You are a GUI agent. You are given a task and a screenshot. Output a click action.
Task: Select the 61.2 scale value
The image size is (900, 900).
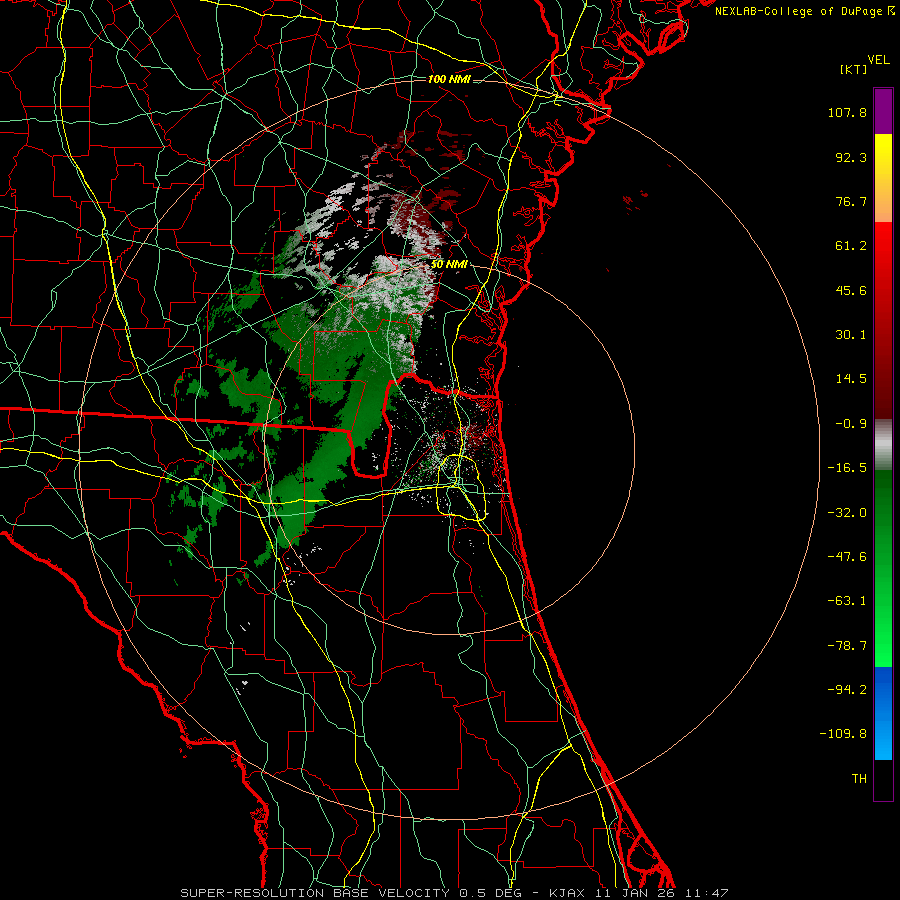click(x=851, y=246)
